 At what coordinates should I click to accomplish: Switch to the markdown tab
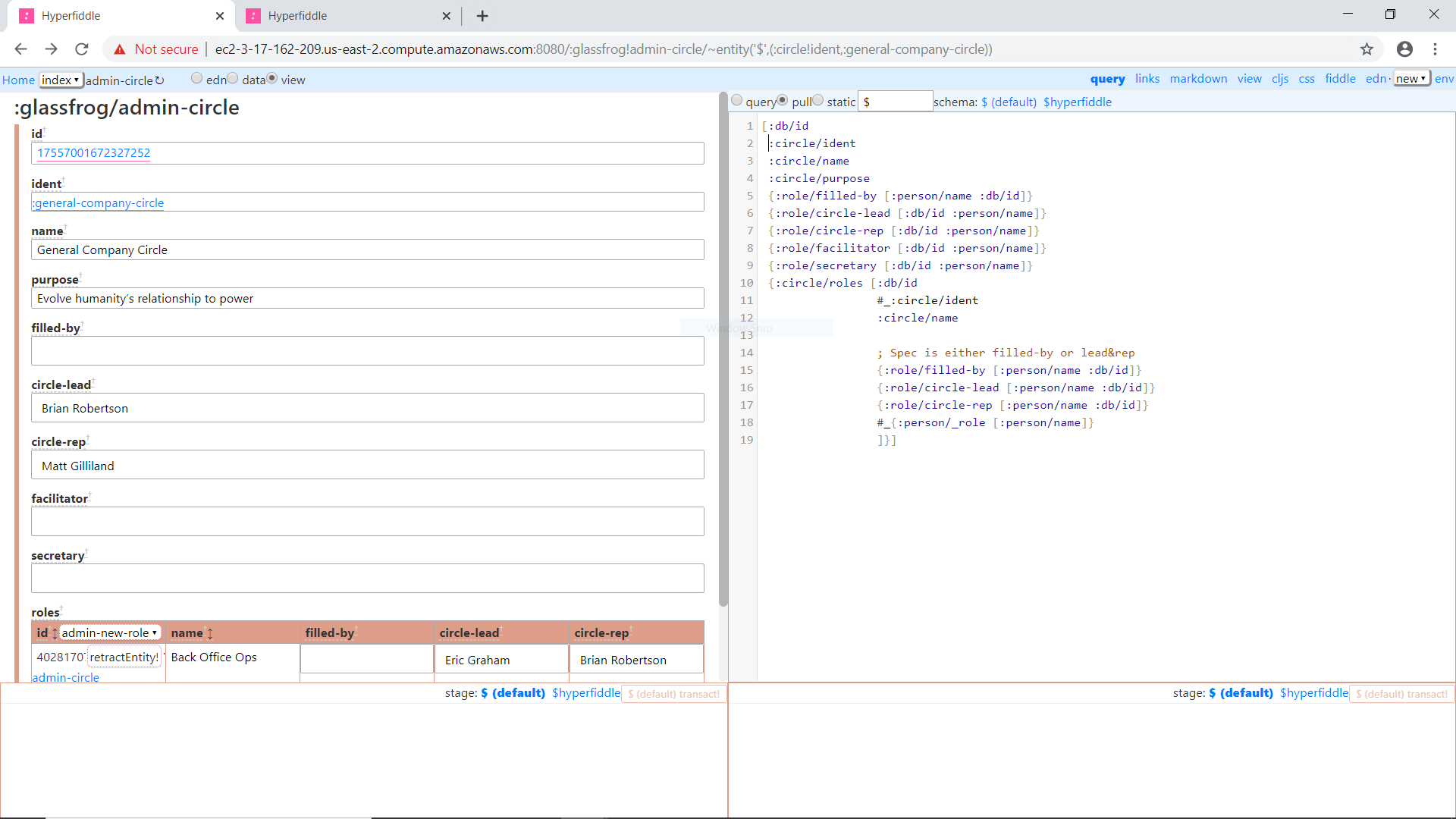click(1198, 79)
